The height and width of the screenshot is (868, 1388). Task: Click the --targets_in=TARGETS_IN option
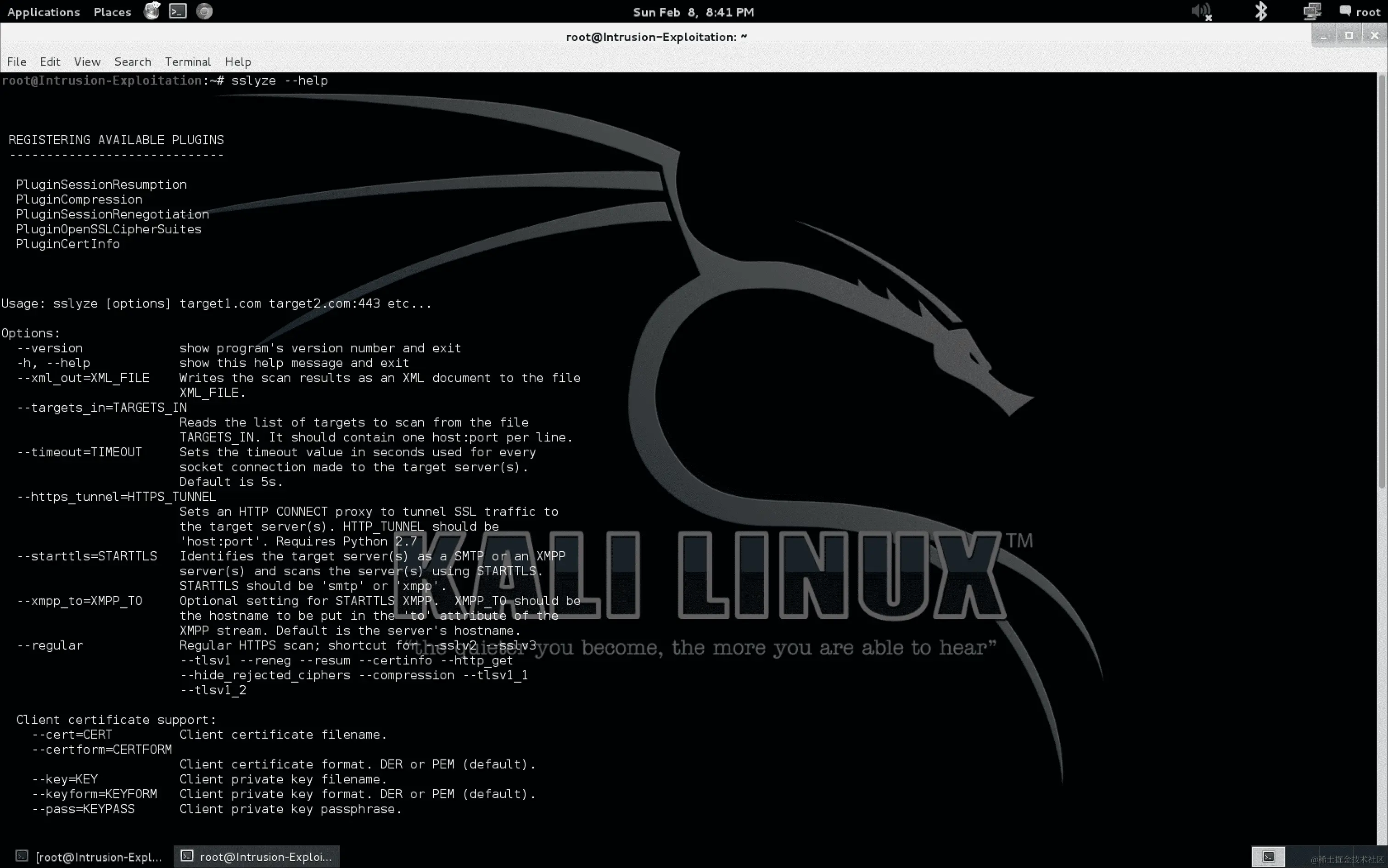tap(101, 408)
